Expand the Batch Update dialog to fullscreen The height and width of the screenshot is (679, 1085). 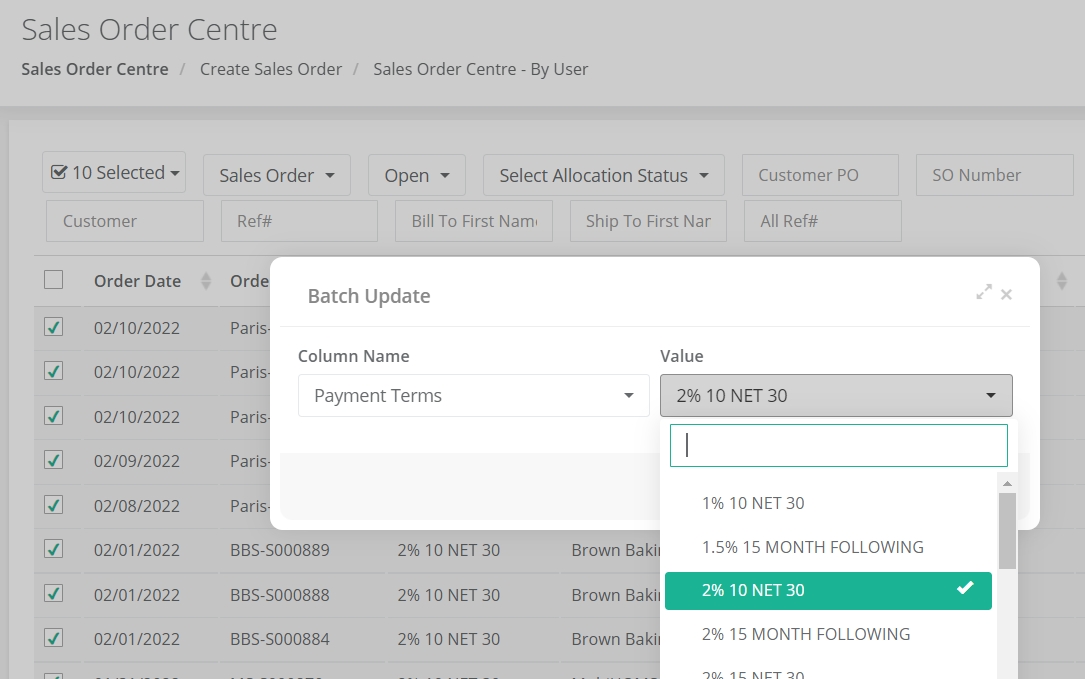point(983,292)
